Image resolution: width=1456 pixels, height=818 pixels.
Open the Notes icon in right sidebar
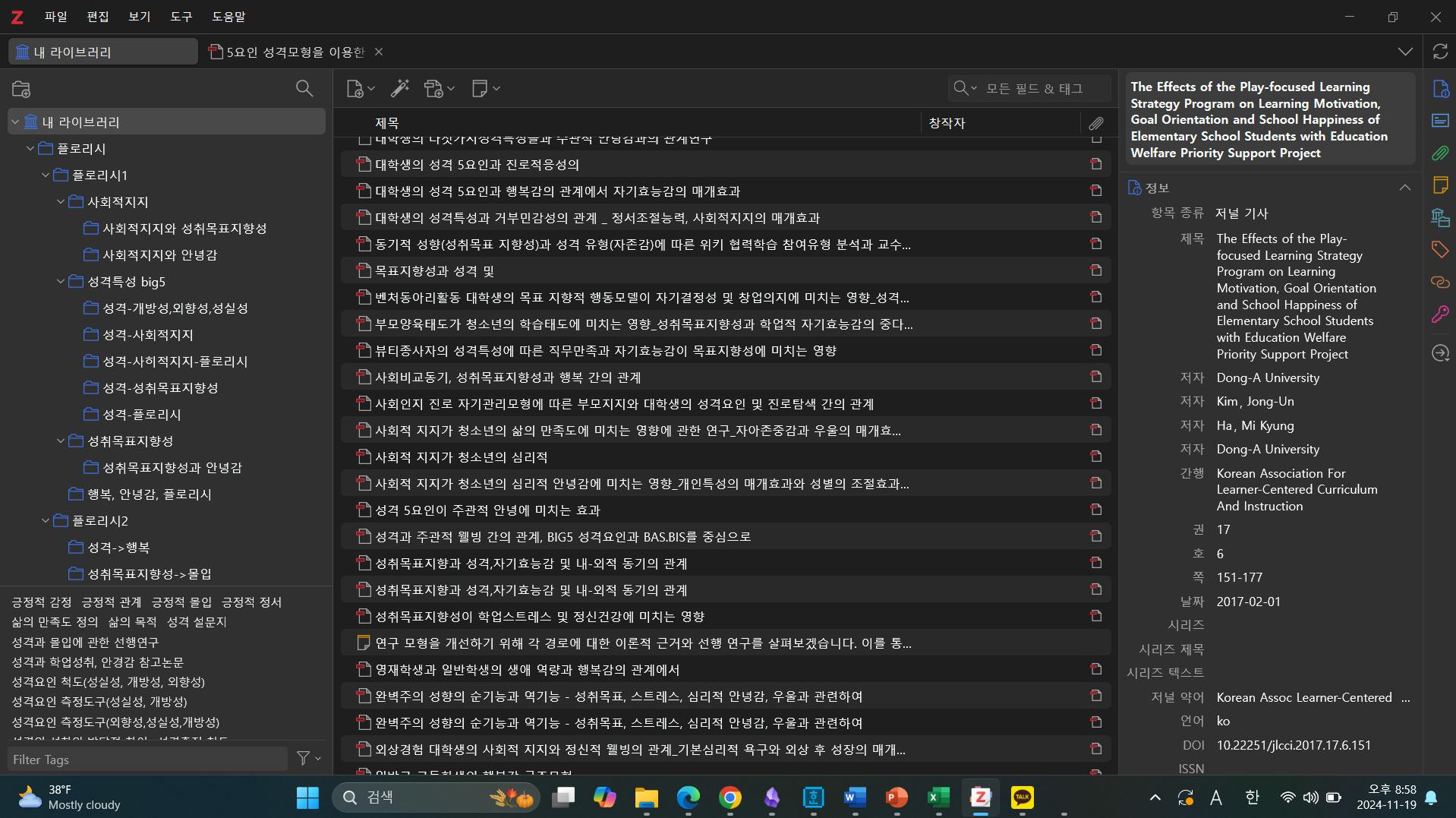click(x=1440, y=185)
